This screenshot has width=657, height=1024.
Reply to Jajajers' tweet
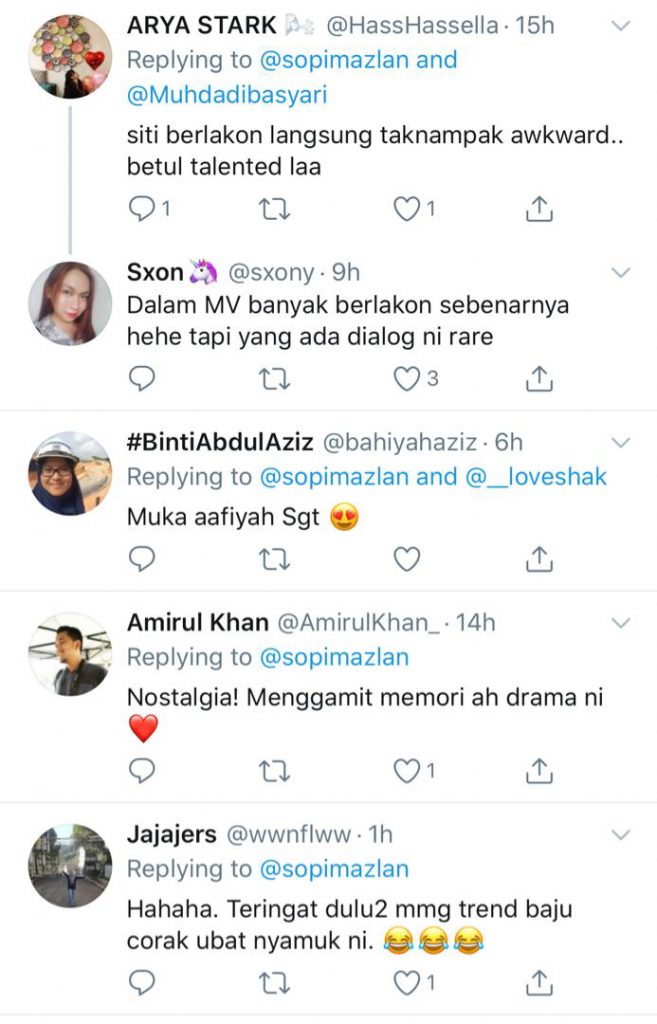[x=144, y=983]
